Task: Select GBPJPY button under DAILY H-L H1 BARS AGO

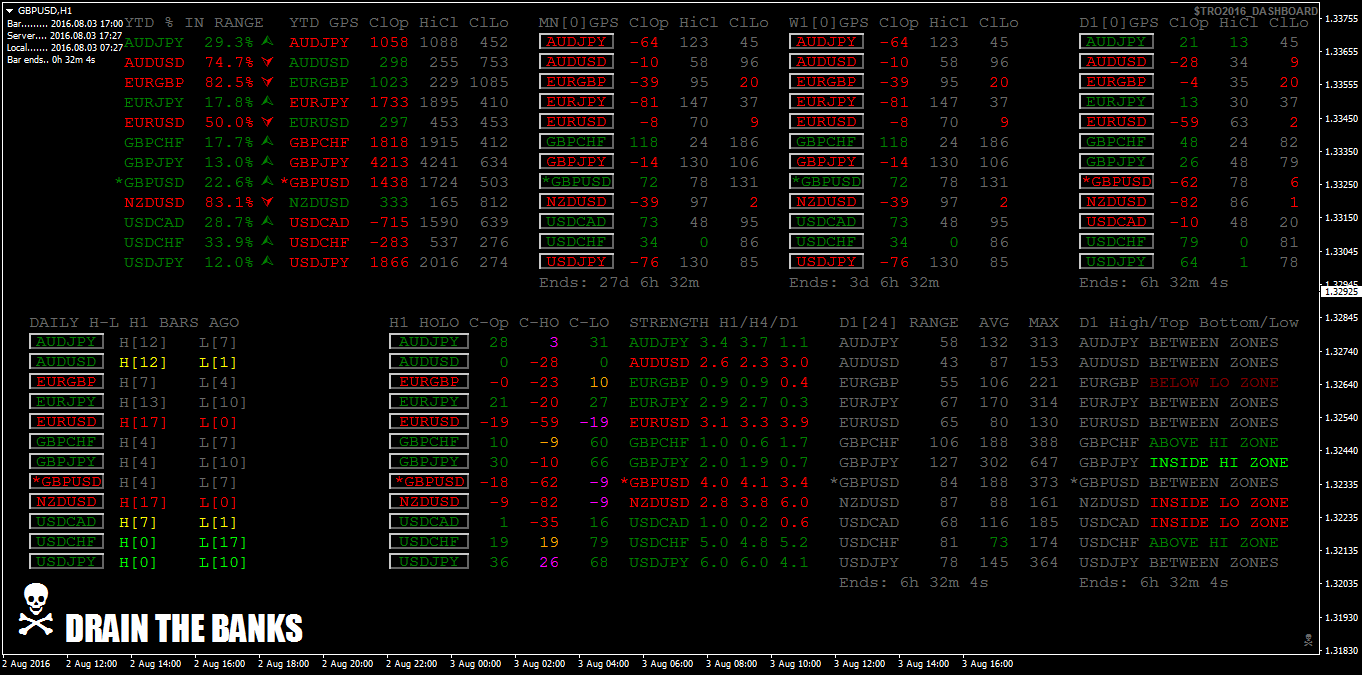Action: (66, 462)
